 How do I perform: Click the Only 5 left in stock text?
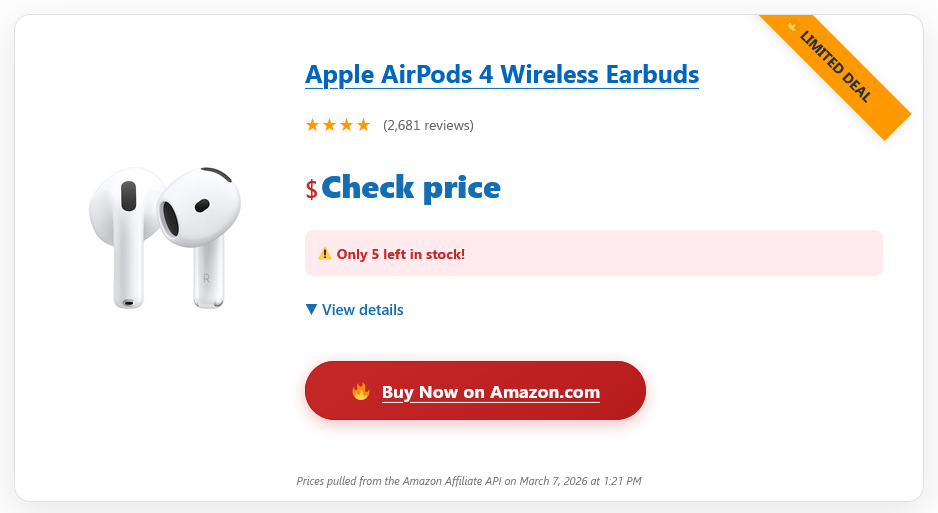pos(400,254)
